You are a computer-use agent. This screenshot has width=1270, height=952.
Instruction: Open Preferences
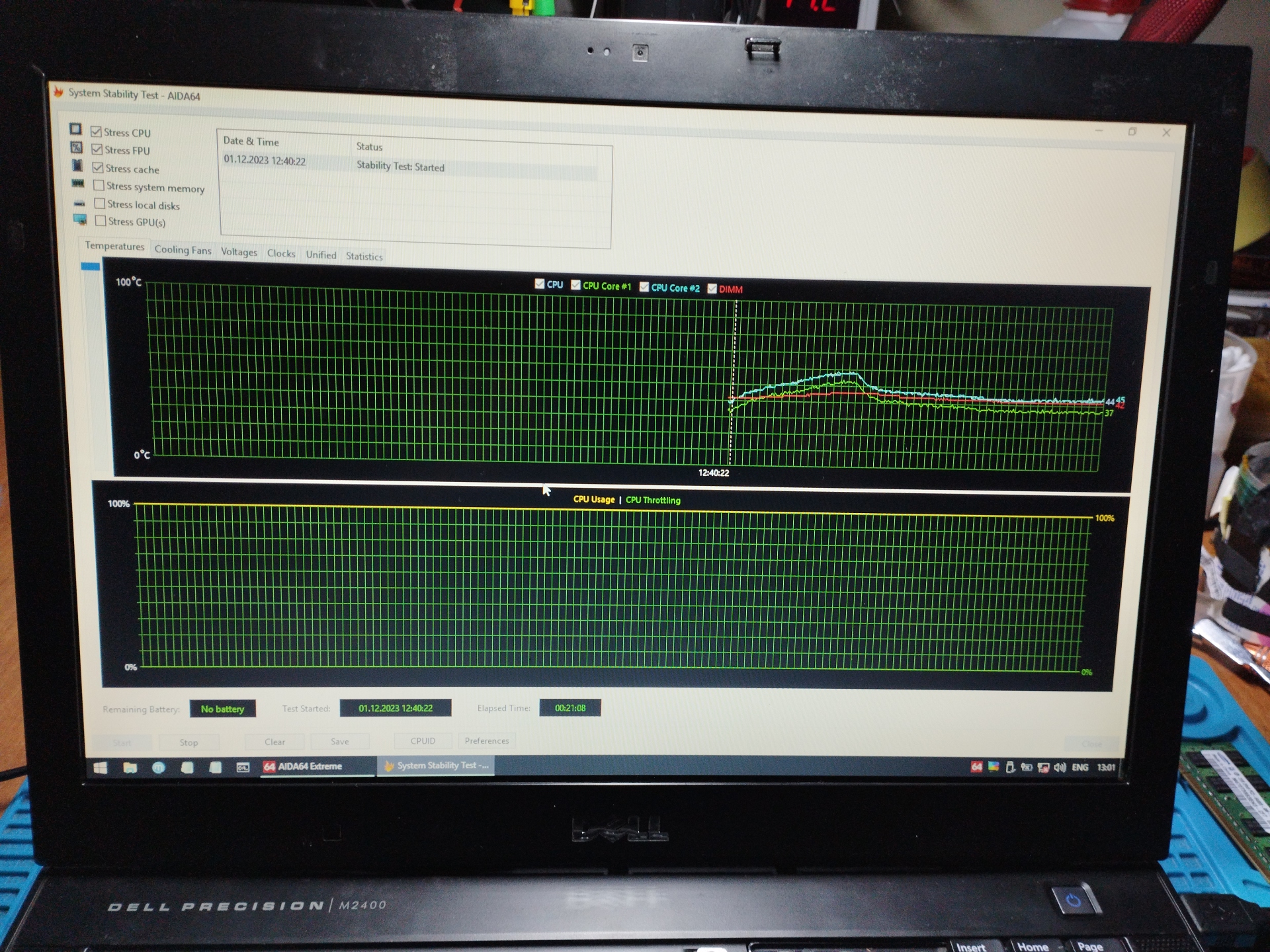click(487, 740)
